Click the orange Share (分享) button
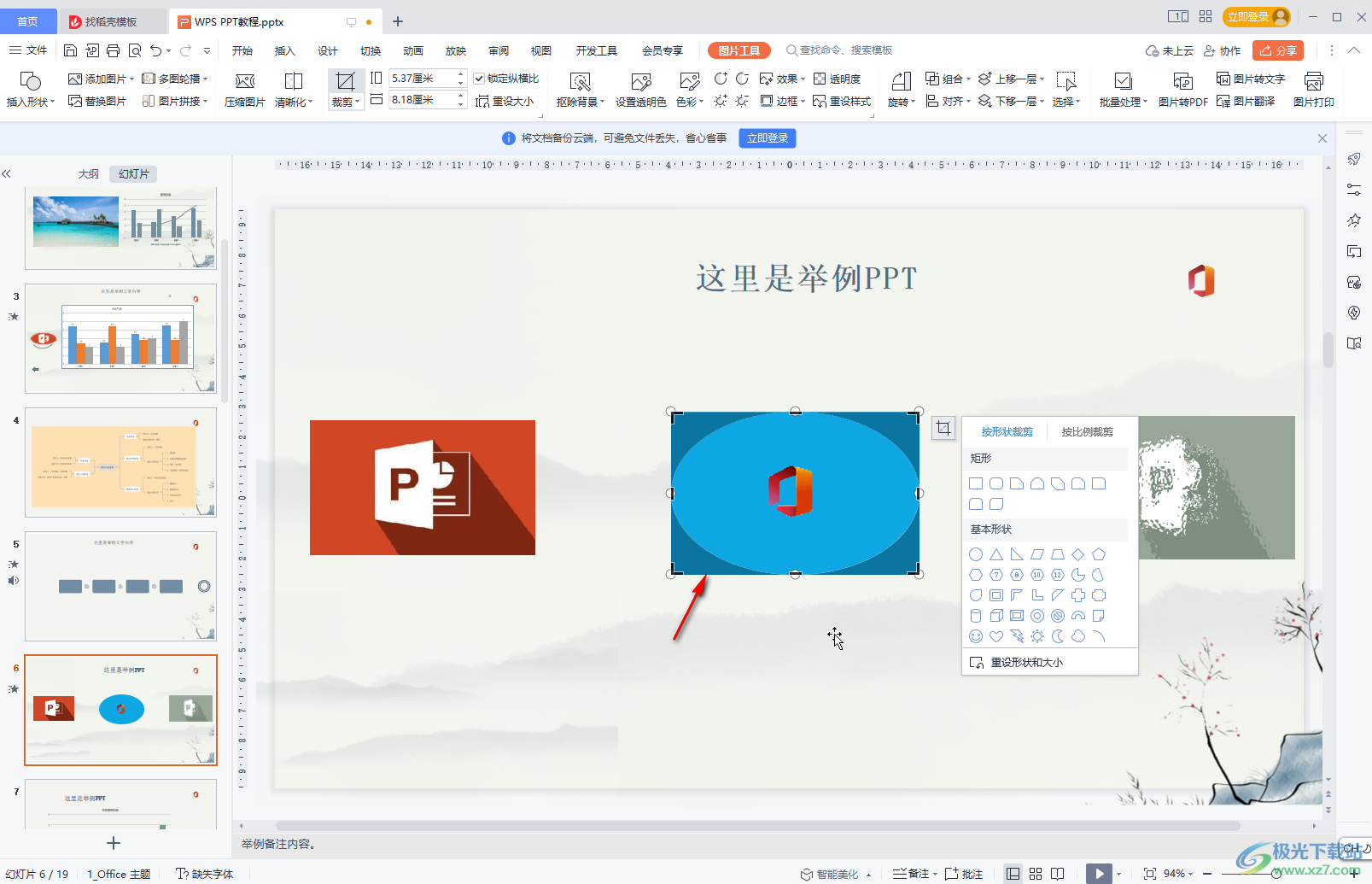 pos(1278,50)
